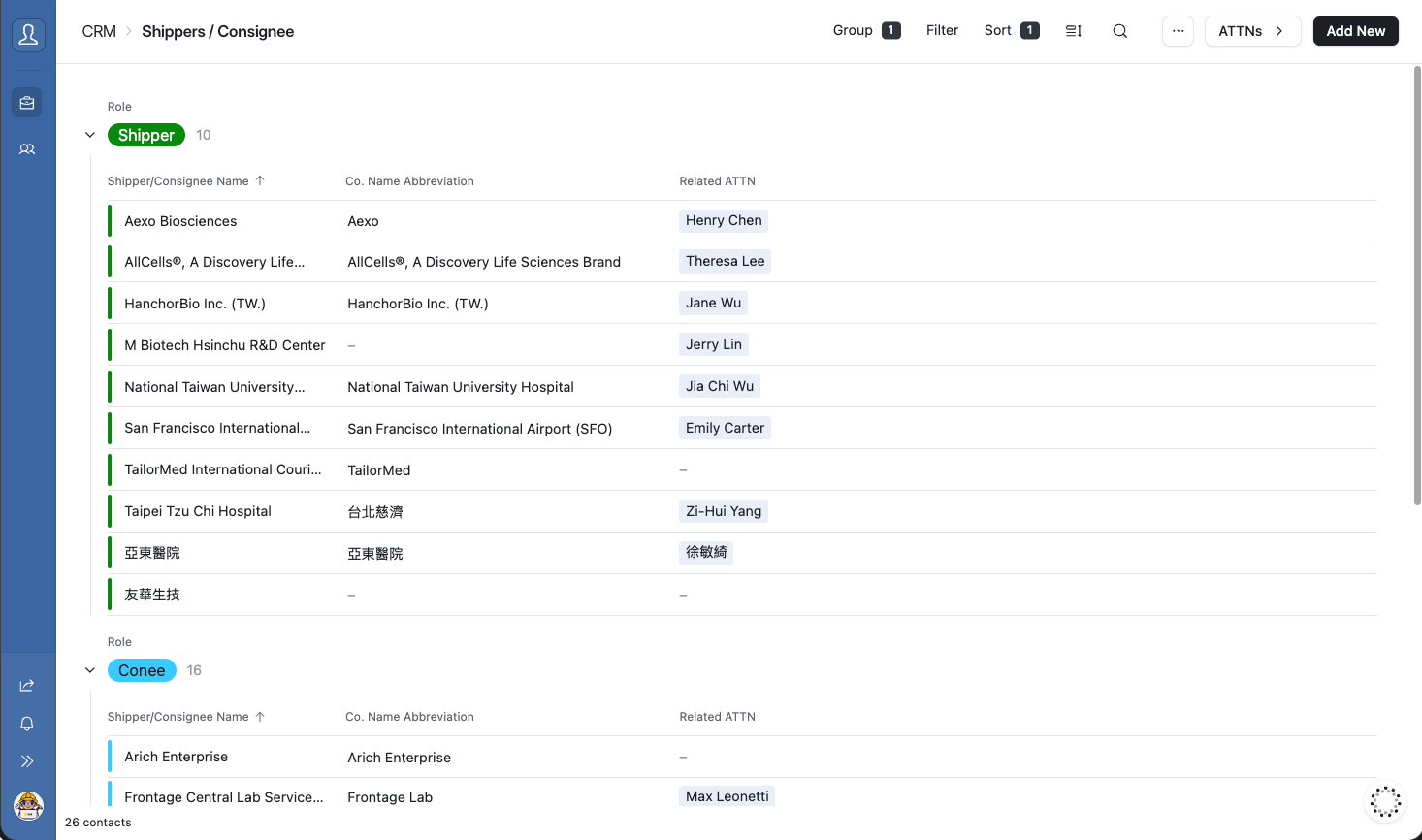Click the share icon in sidebar
This screenshot has width=1422, height=840.
tap(27, 686)
